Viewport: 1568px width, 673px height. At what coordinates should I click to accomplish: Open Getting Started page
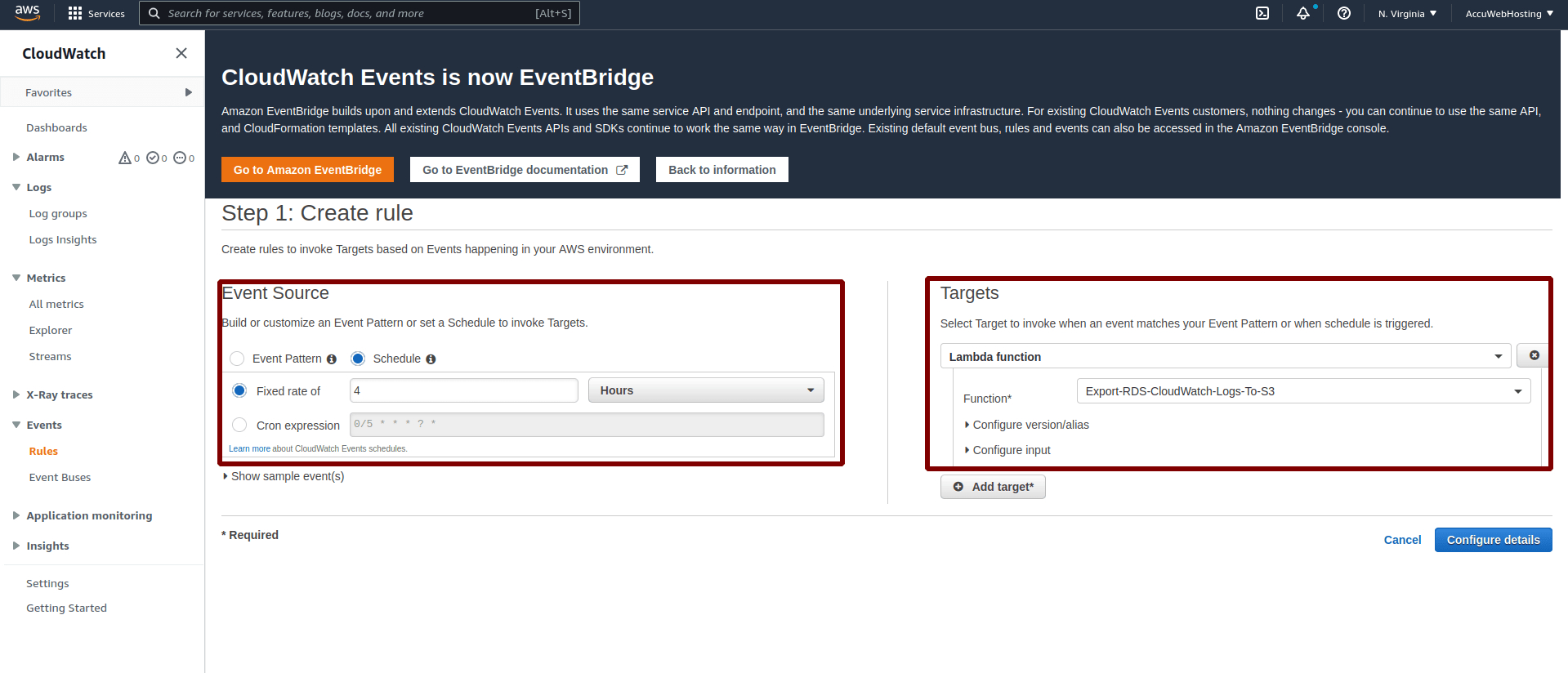click(x=66, y=608)
